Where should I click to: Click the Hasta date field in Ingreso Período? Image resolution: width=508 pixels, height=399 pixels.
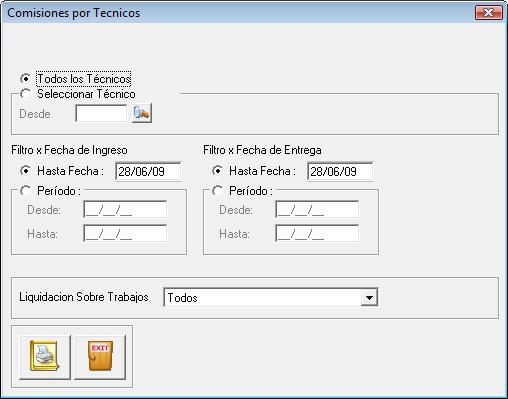pyautogui.click(x=125, y=233)
